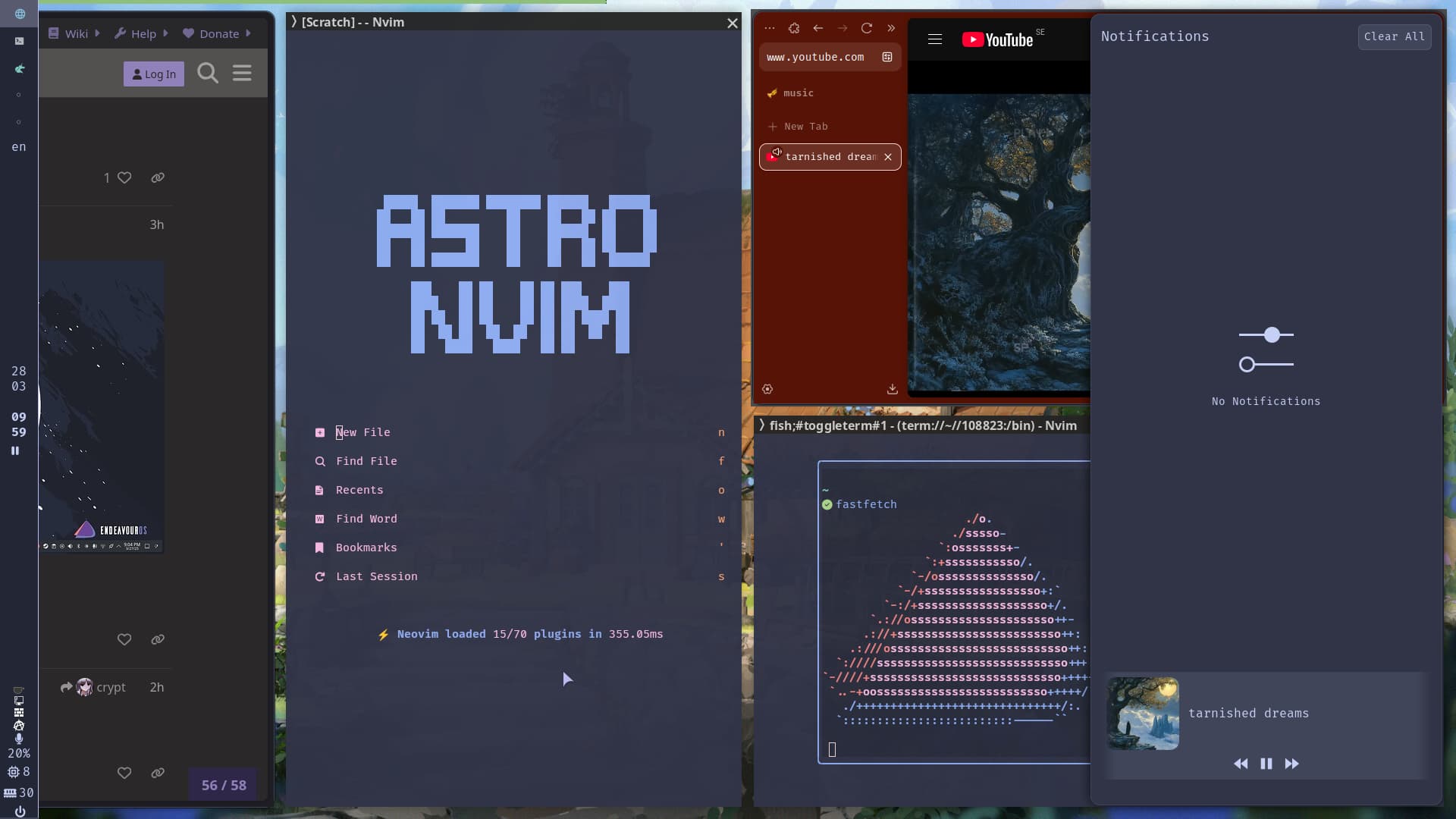1456x819 pixels.
Task: Expand the arrow next to Donate
Action: point(248,33)
